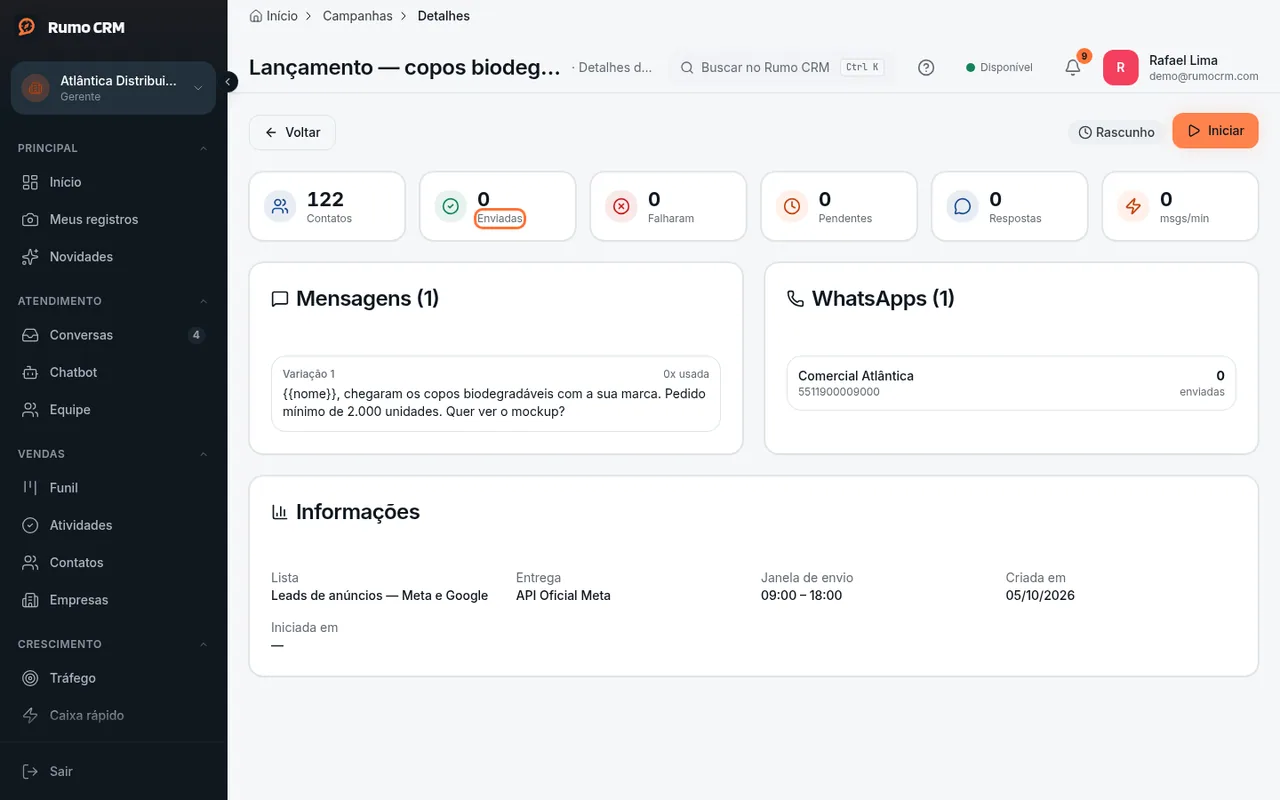Click the Enviadas green check icon

coord(450,206)
